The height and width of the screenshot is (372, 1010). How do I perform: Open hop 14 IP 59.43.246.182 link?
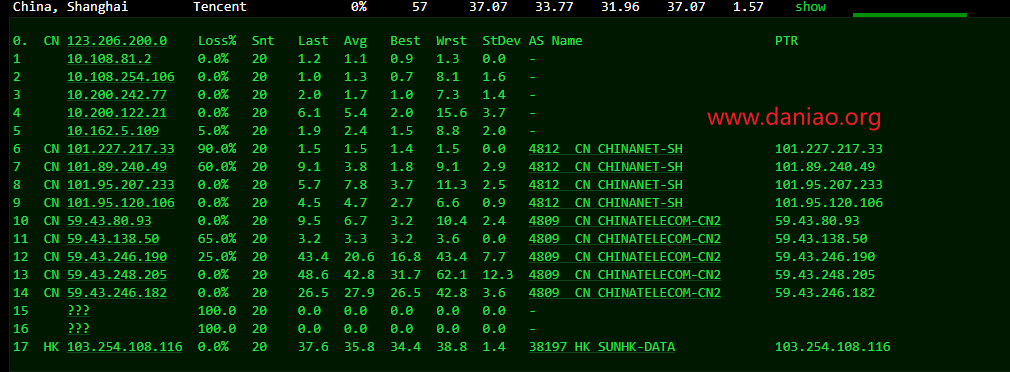coord(117,293)
